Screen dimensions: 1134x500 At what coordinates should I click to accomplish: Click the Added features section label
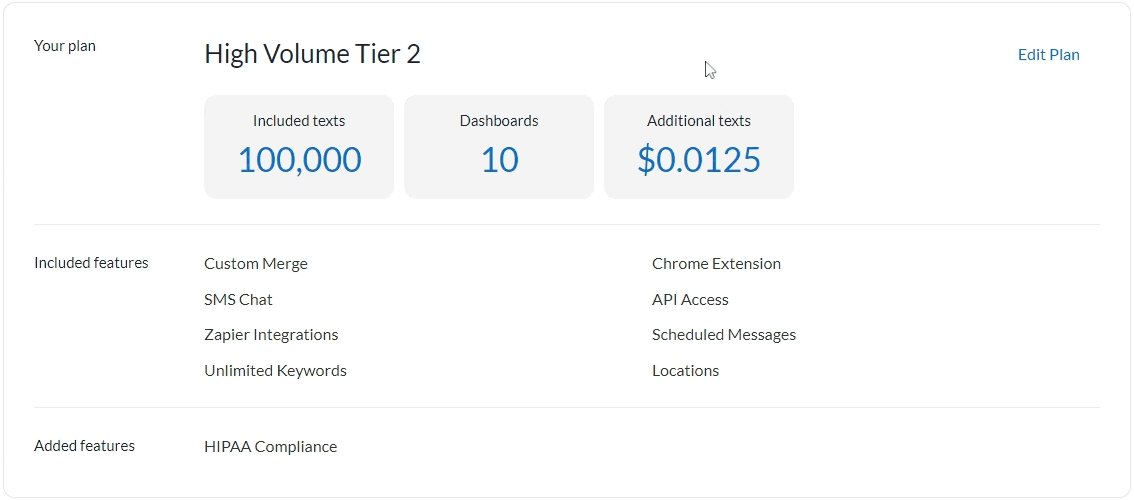[x=84, y=446]
